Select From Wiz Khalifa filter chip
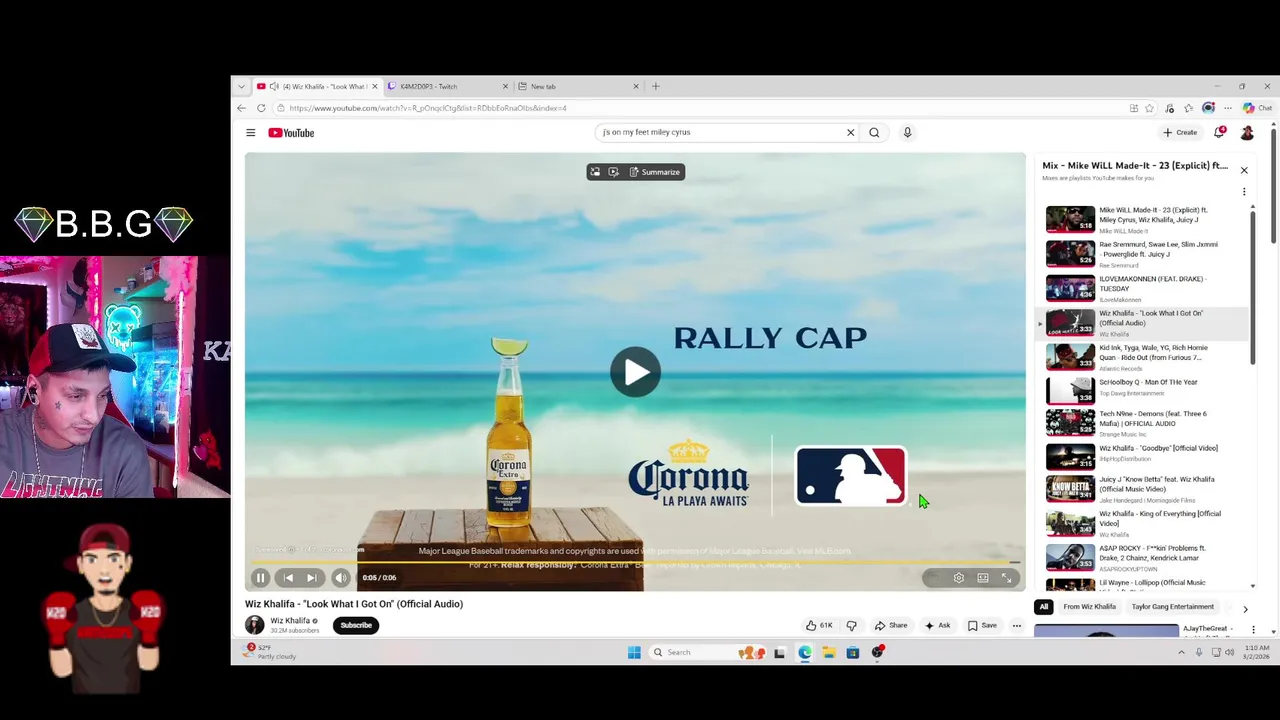The height and width of the screenshot is (720, 1280). (x=1090, y=607)
